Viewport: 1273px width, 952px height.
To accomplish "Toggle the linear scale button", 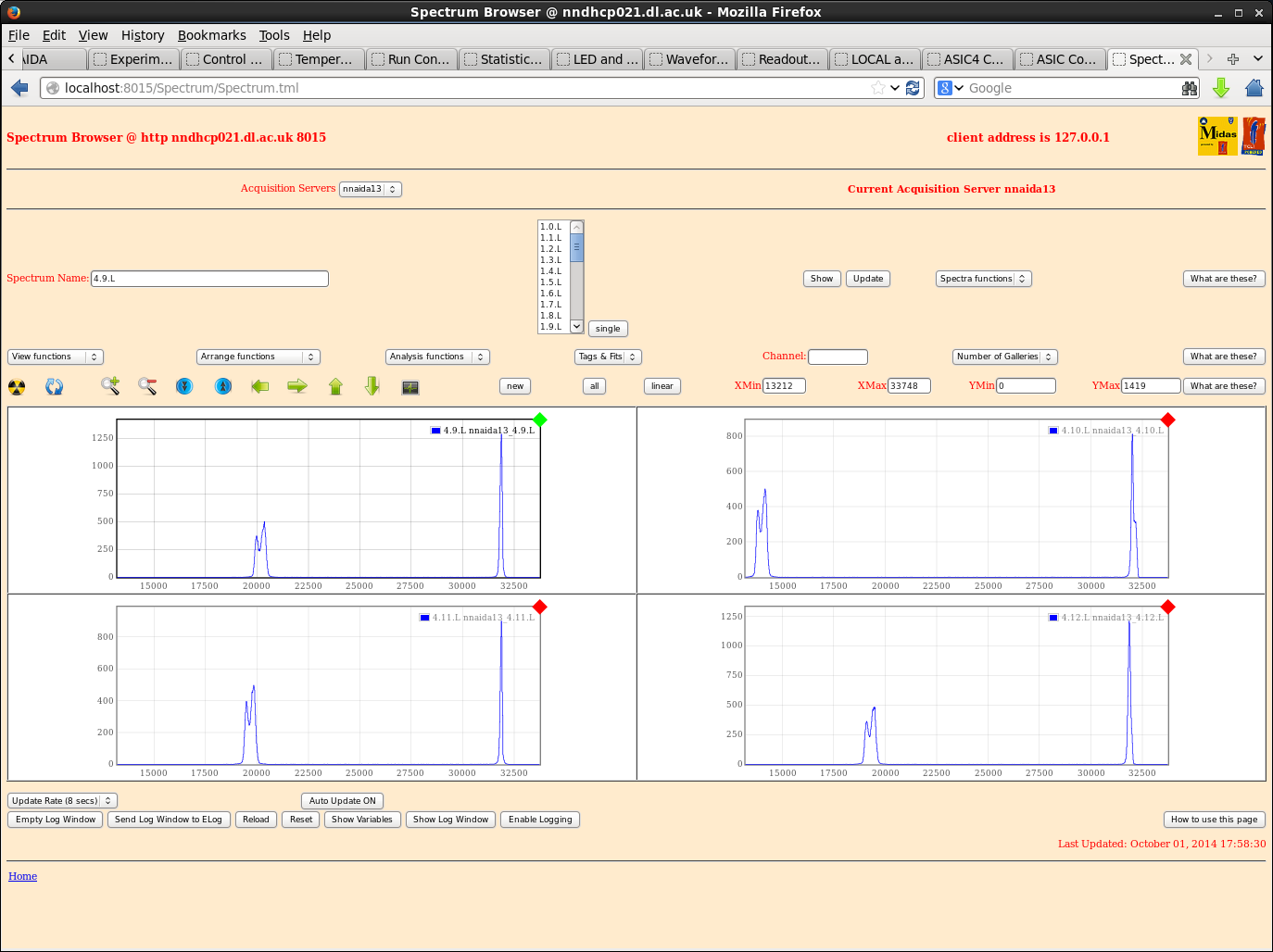I will tap(662, 386).
